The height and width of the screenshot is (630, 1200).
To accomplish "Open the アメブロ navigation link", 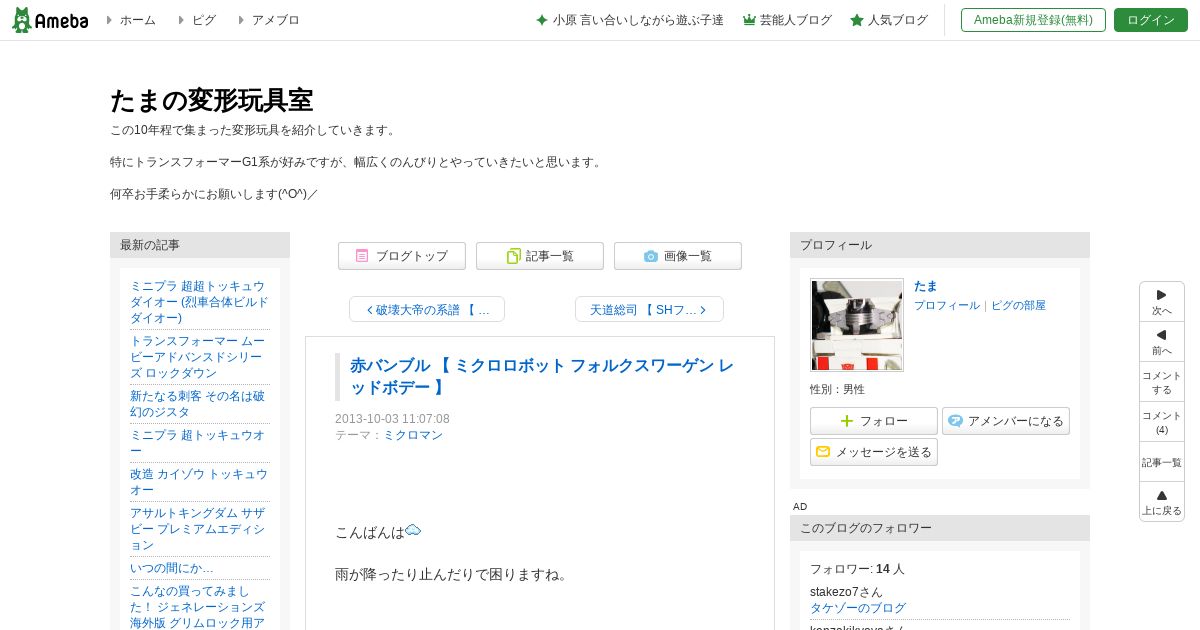I will pyautogui.click(x=275, y=20).
